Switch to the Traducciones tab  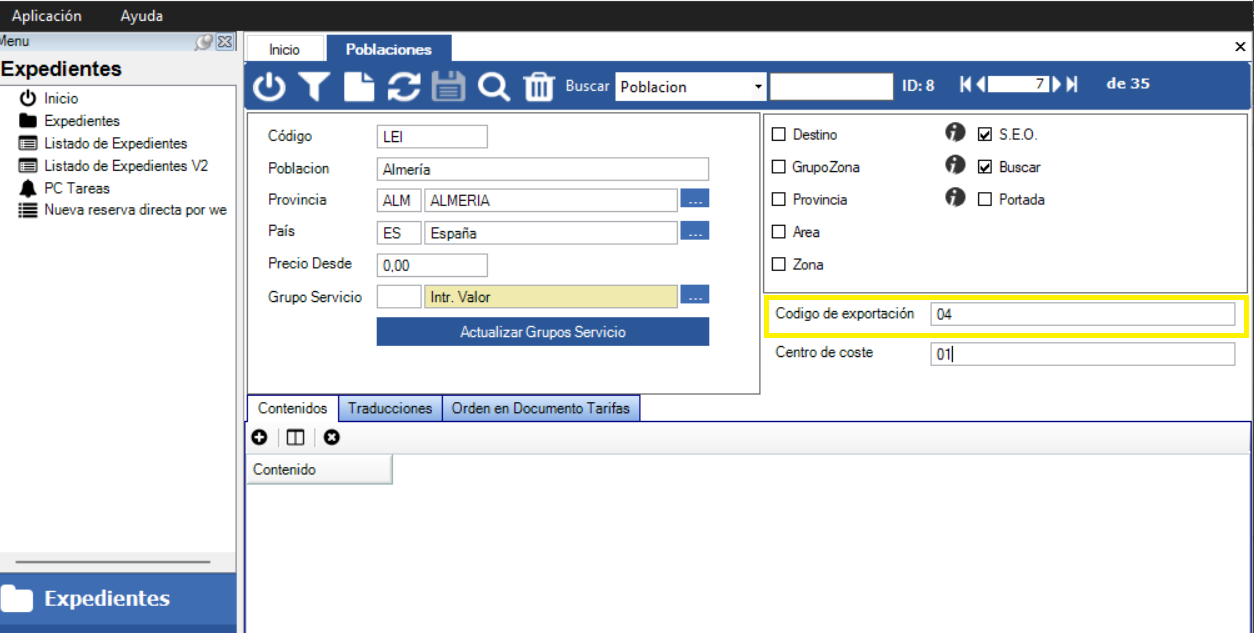[x=390, y=408]
